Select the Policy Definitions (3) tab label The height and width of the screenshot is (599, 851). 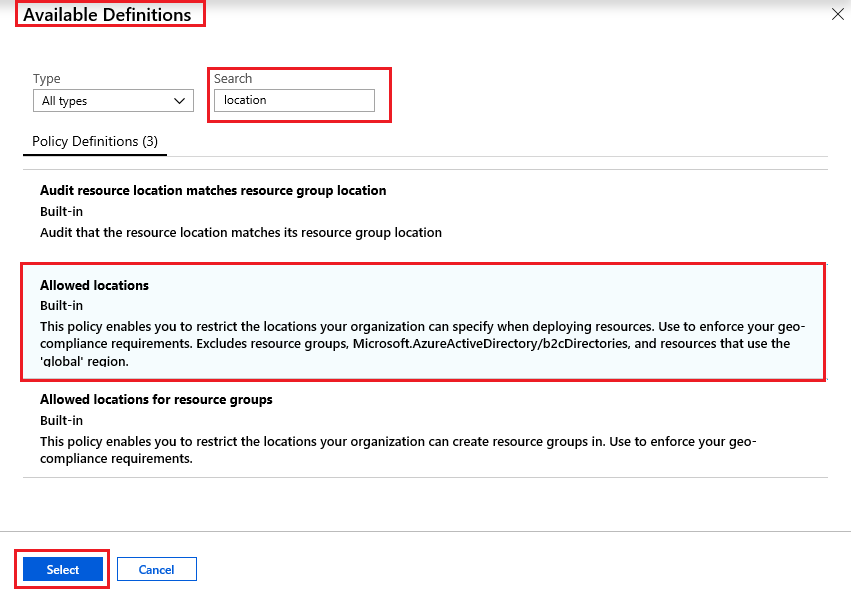(x=94, y=141)
